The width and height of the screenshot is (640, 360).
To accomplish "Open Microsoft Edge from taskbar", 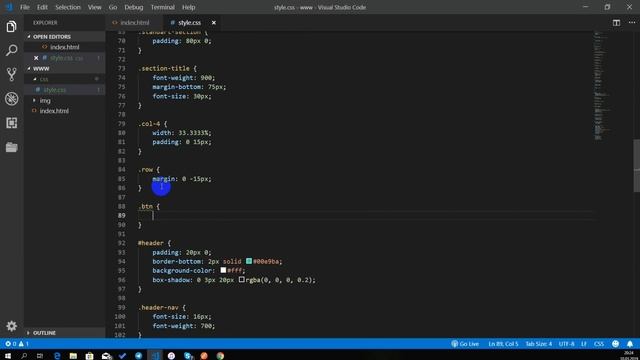I will [57, 356].
